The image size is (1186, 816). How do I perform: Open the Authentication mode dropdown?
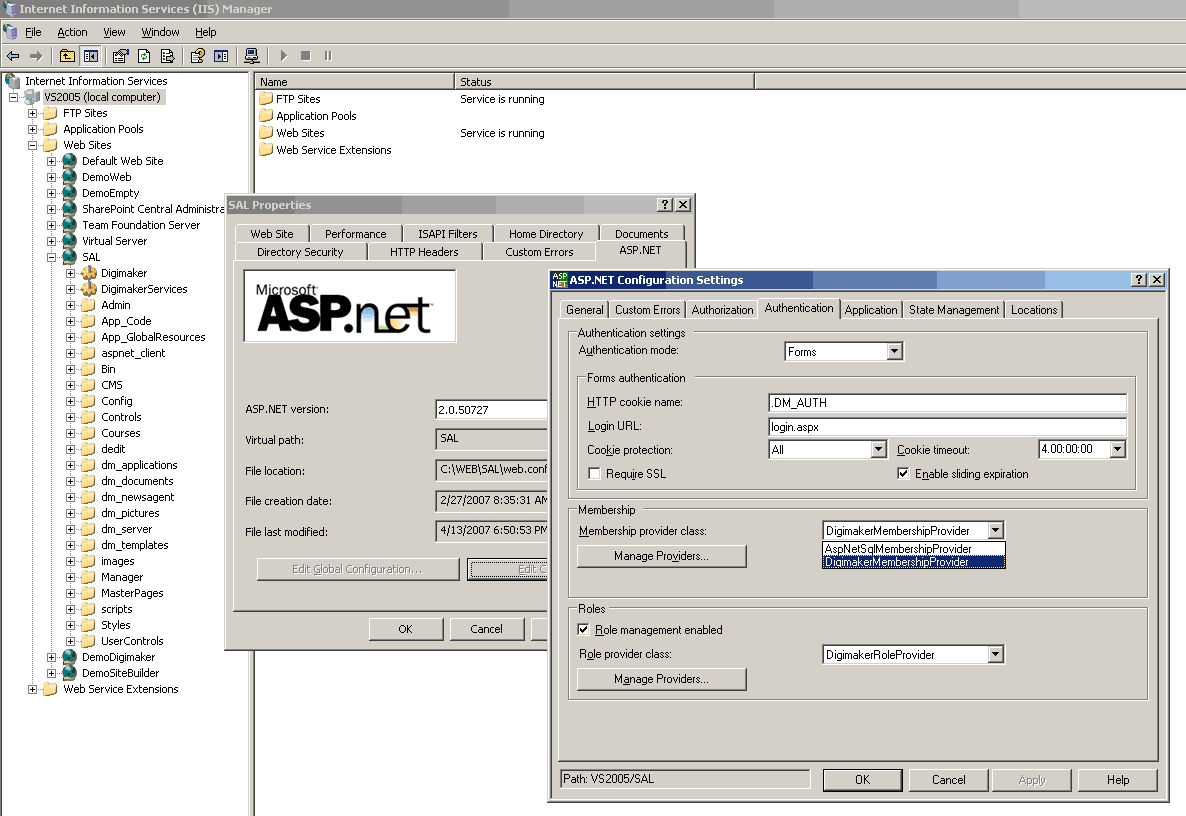coord(895,352)
